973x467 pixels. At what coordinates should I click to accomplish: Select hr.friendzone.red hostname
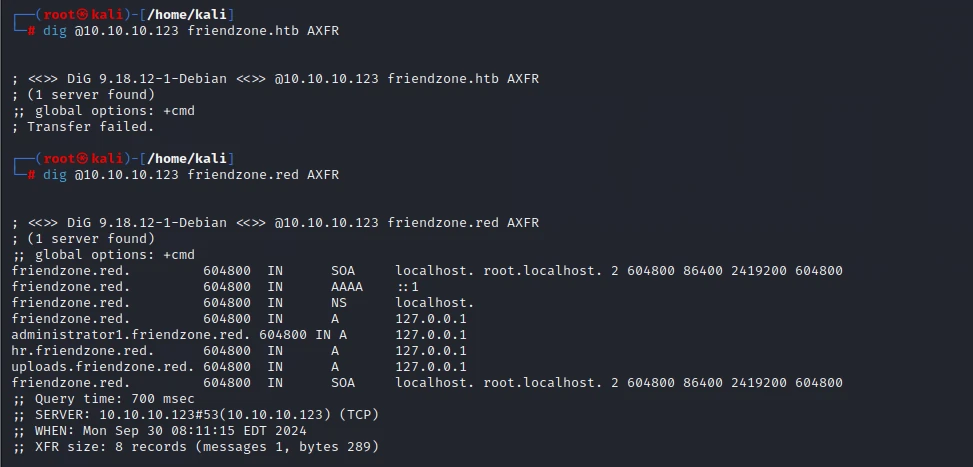coord(83,351)
